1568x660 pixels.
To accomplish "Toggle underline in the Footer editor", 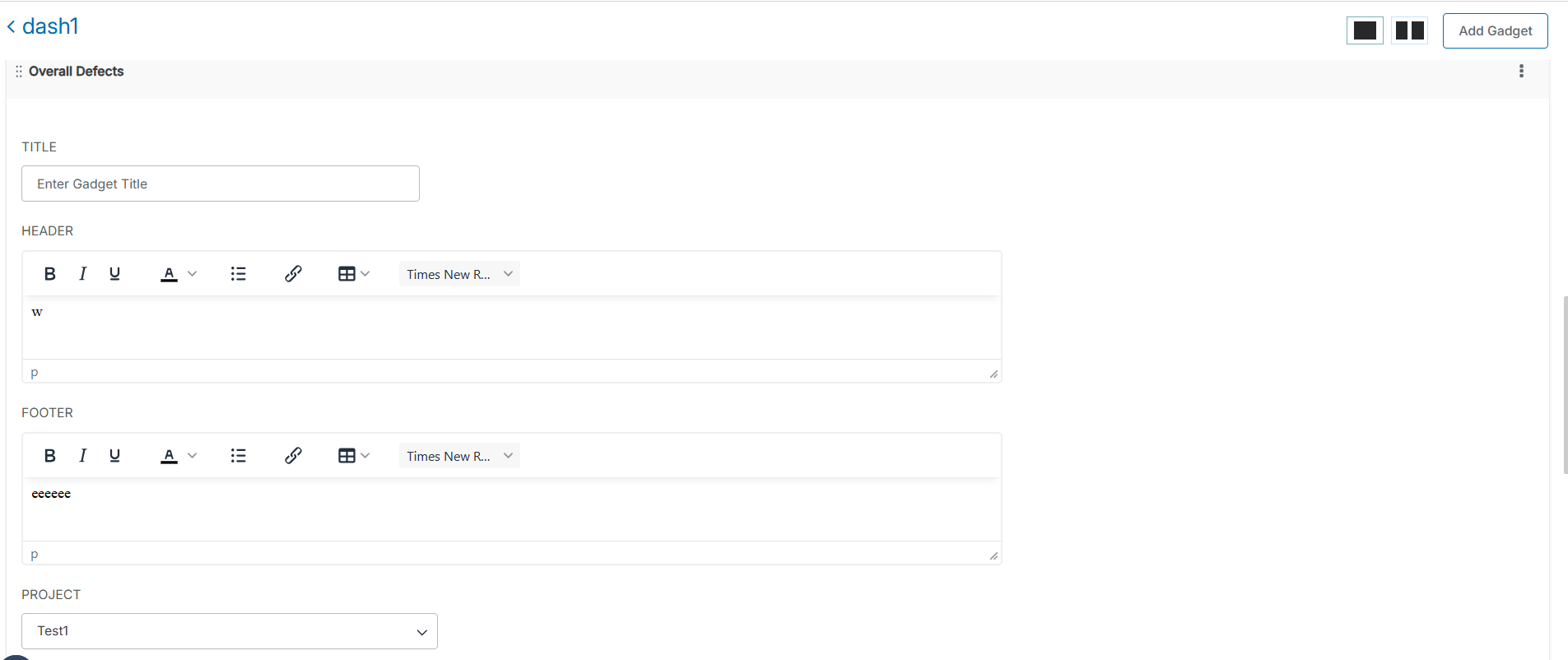I will pos(114,455).
